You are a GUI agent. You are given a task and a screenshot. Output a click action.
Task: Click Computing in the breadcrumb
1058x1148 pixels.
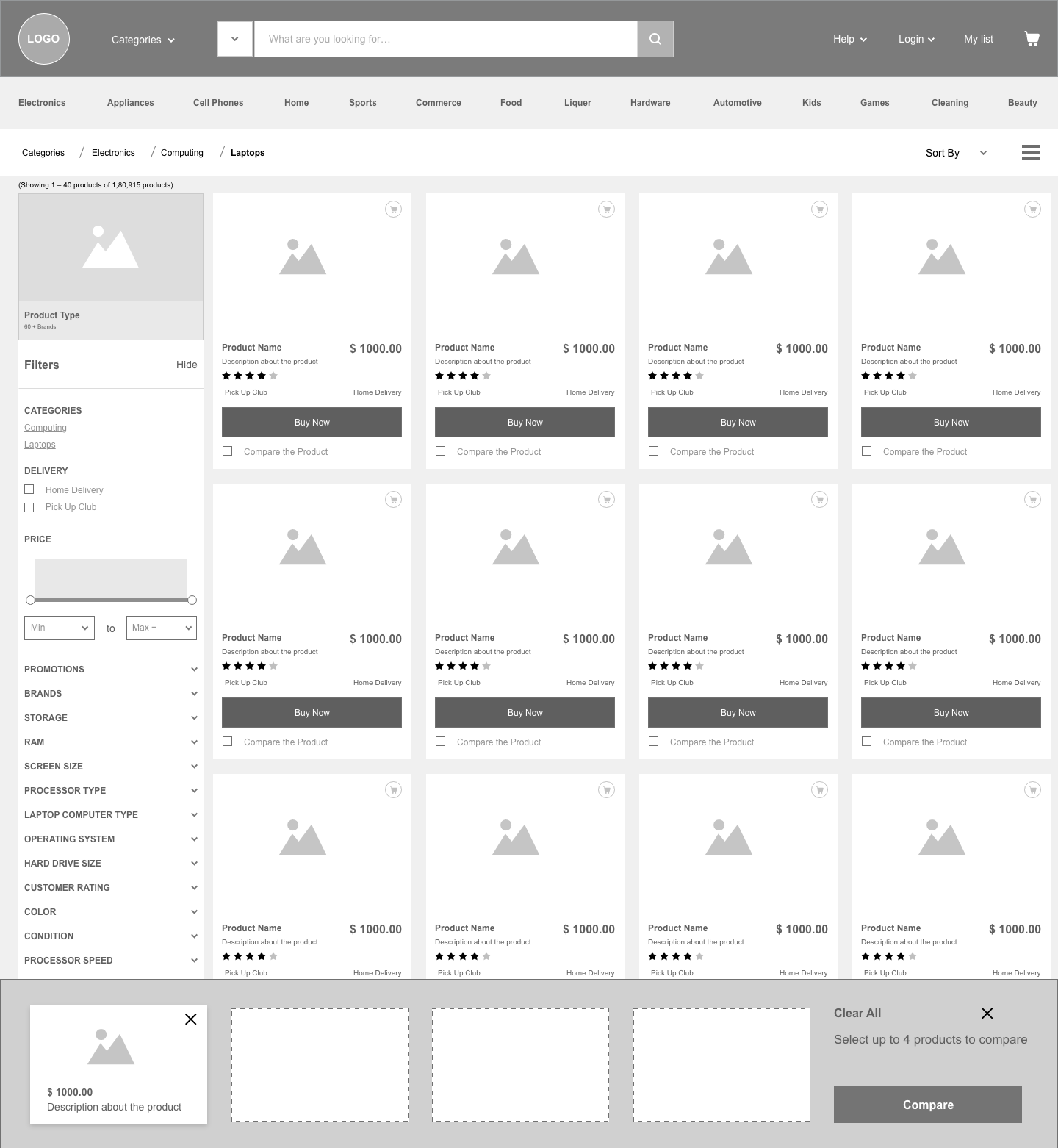(x=182, y=153)
